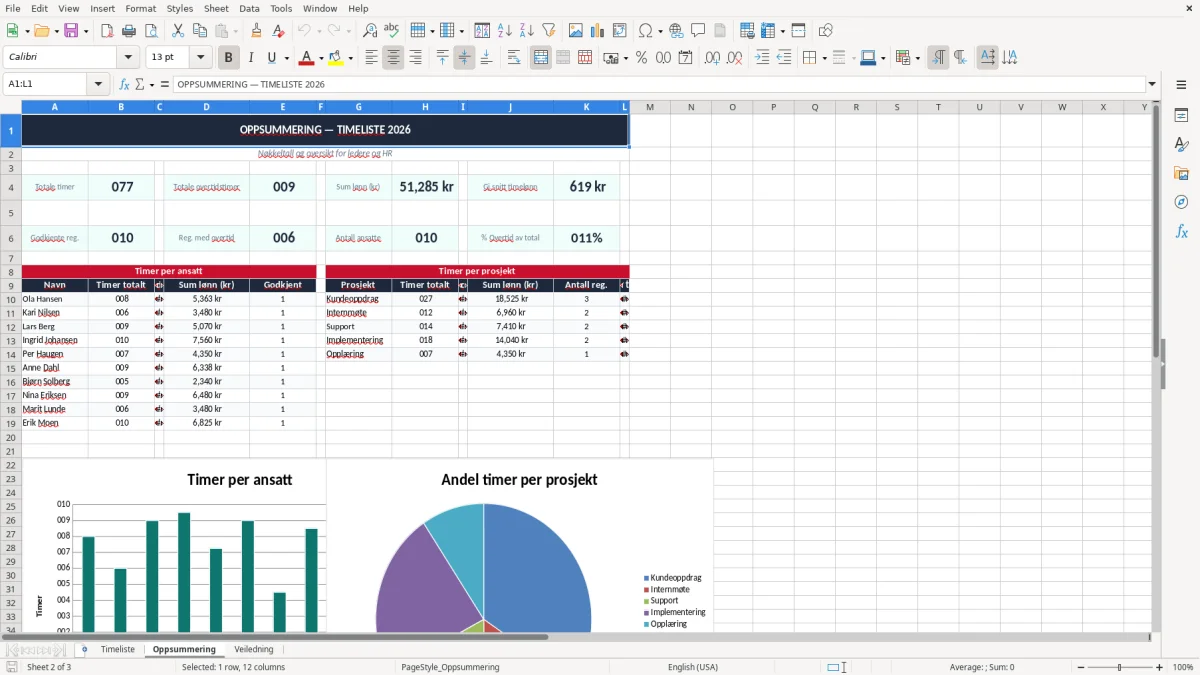Open sidebar Navigator compass icon
The height and width of the screenshot is (675, 1200).
click(1181, 202)
